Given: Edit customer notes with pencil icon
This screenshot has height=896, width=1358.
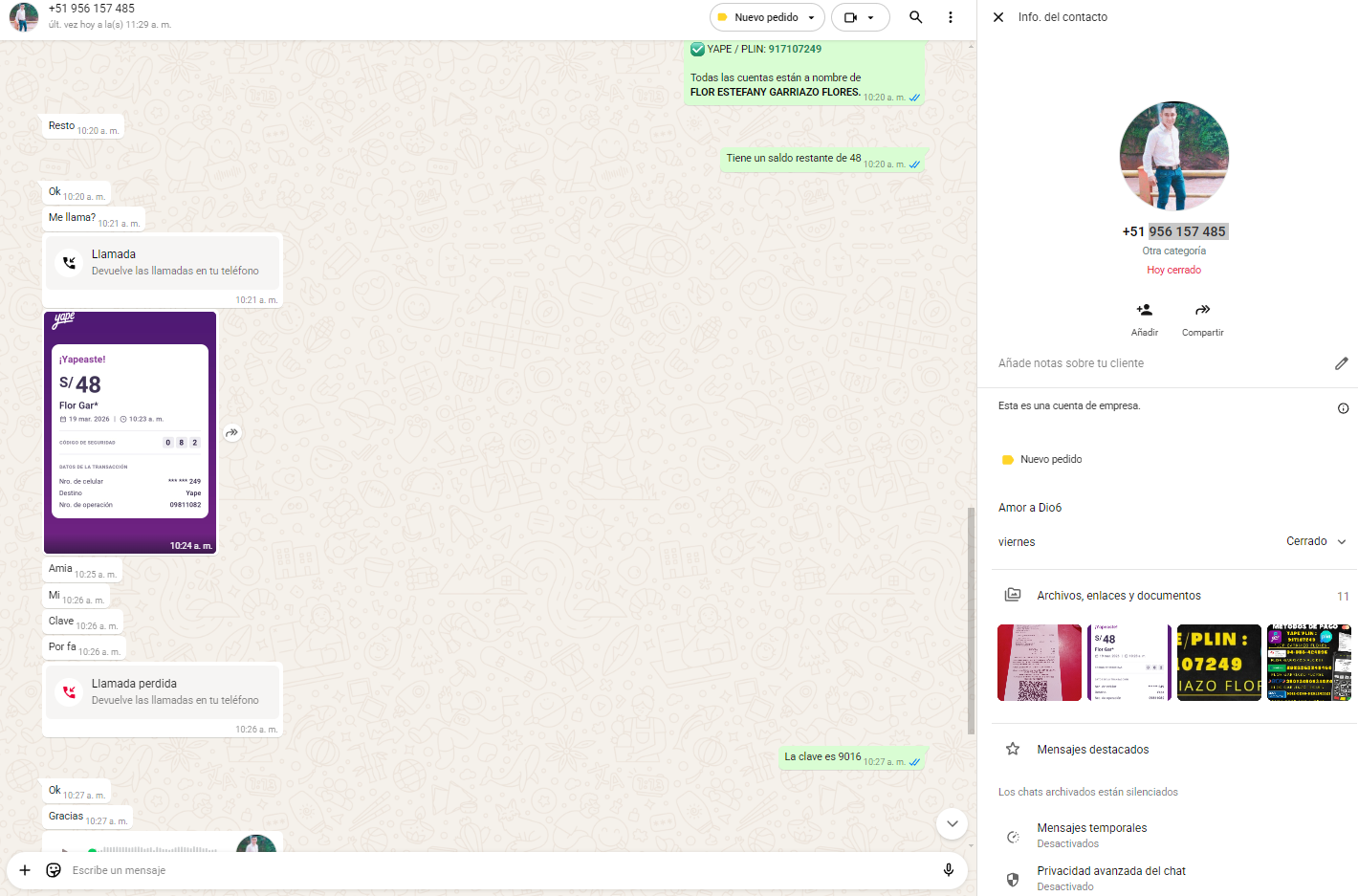Looking at the screenshot, I should pos(1341,363).
